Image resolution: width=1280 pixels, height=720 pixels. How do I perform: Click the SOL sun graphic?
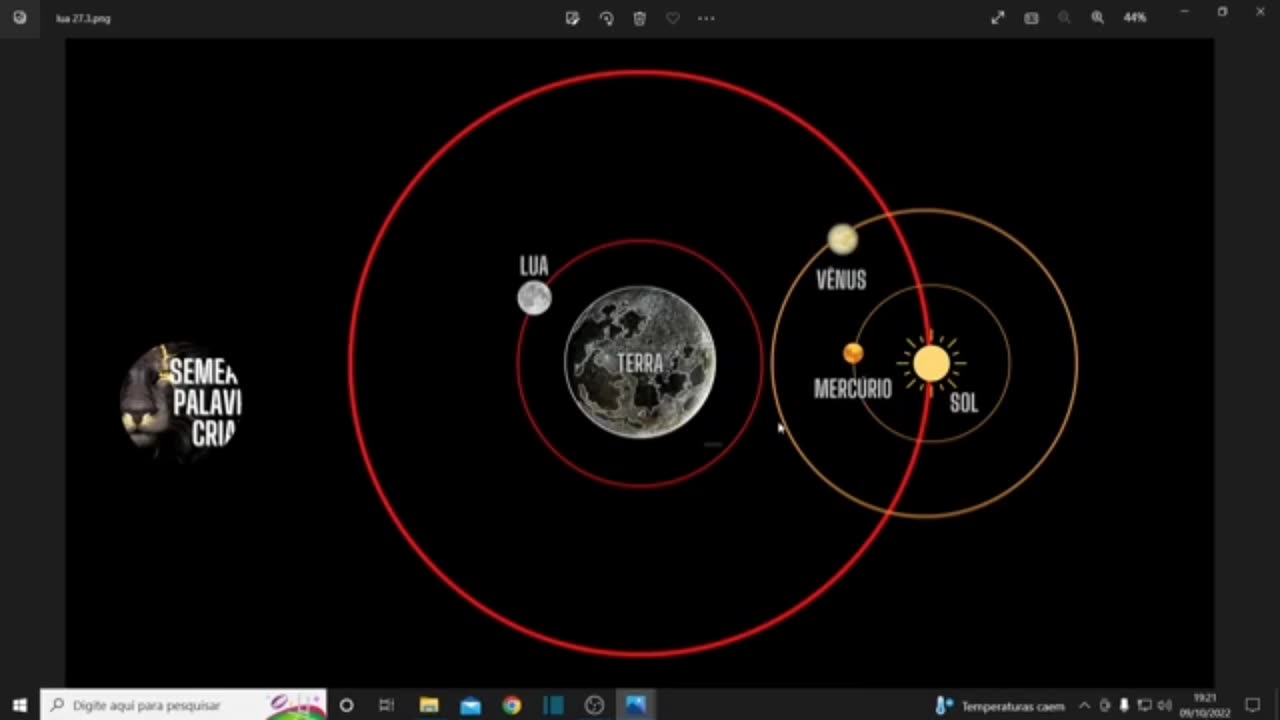click(931, 363)
